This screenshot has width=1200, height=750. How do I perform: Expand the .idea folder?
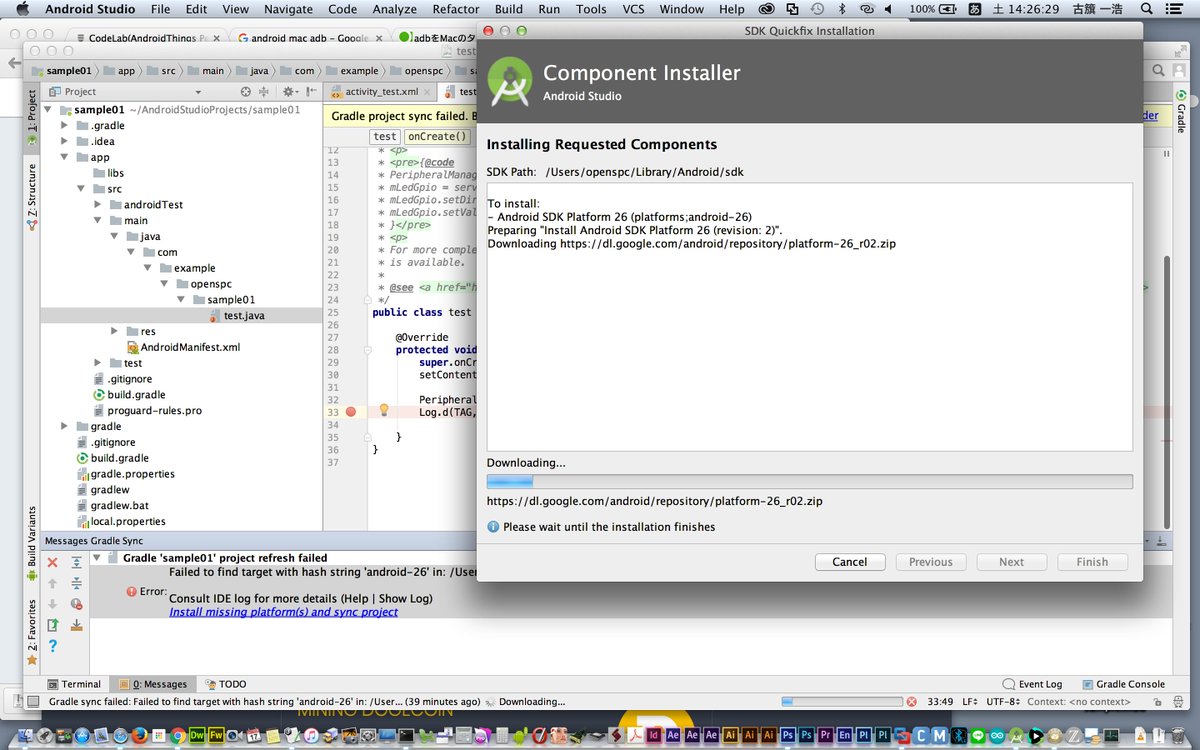[x=65, y=141]
